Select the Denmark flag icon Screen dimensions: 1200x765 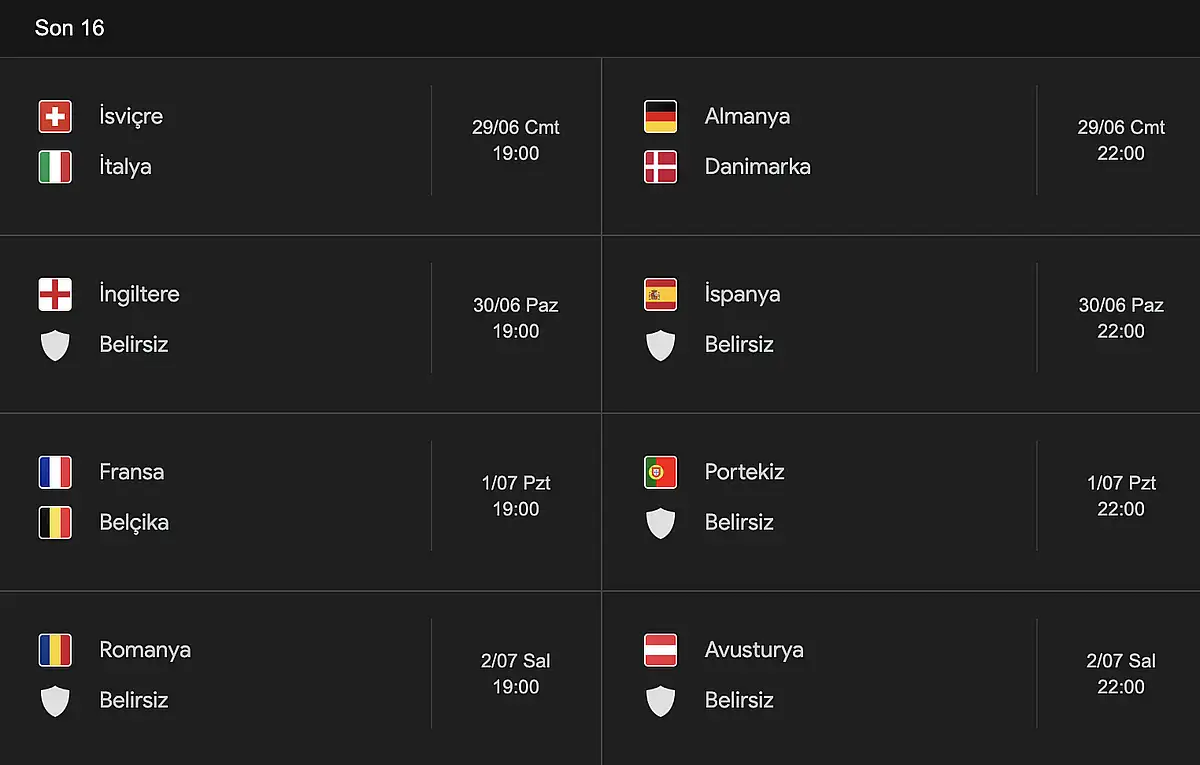coord(660,167)
